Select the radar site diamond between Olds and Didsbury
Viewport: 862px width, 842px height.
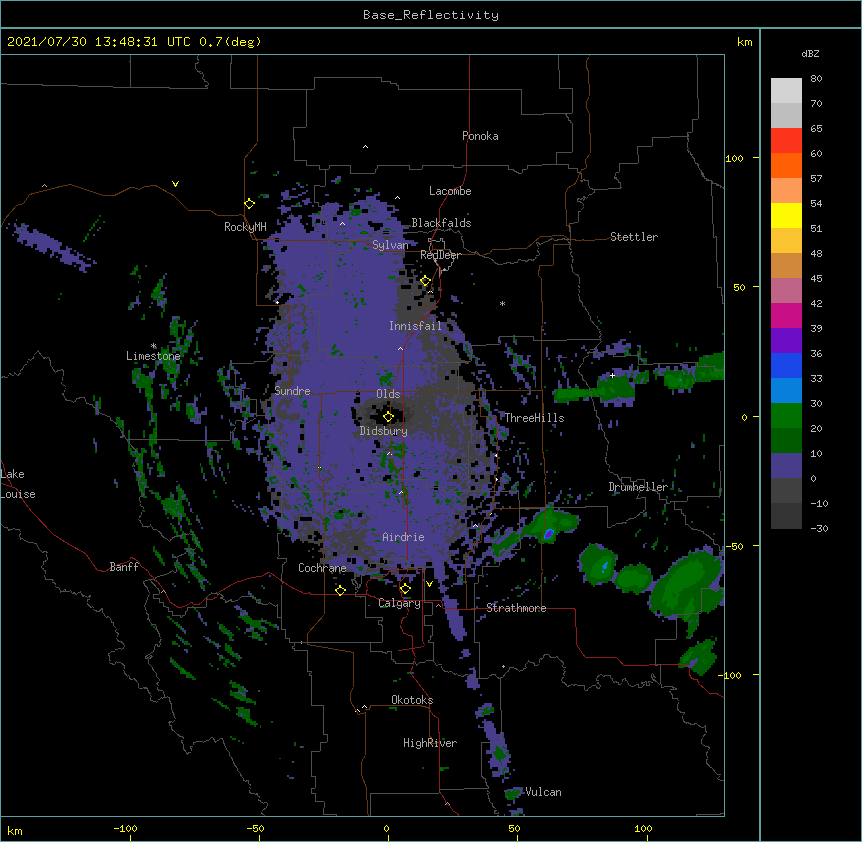(388, 417)
